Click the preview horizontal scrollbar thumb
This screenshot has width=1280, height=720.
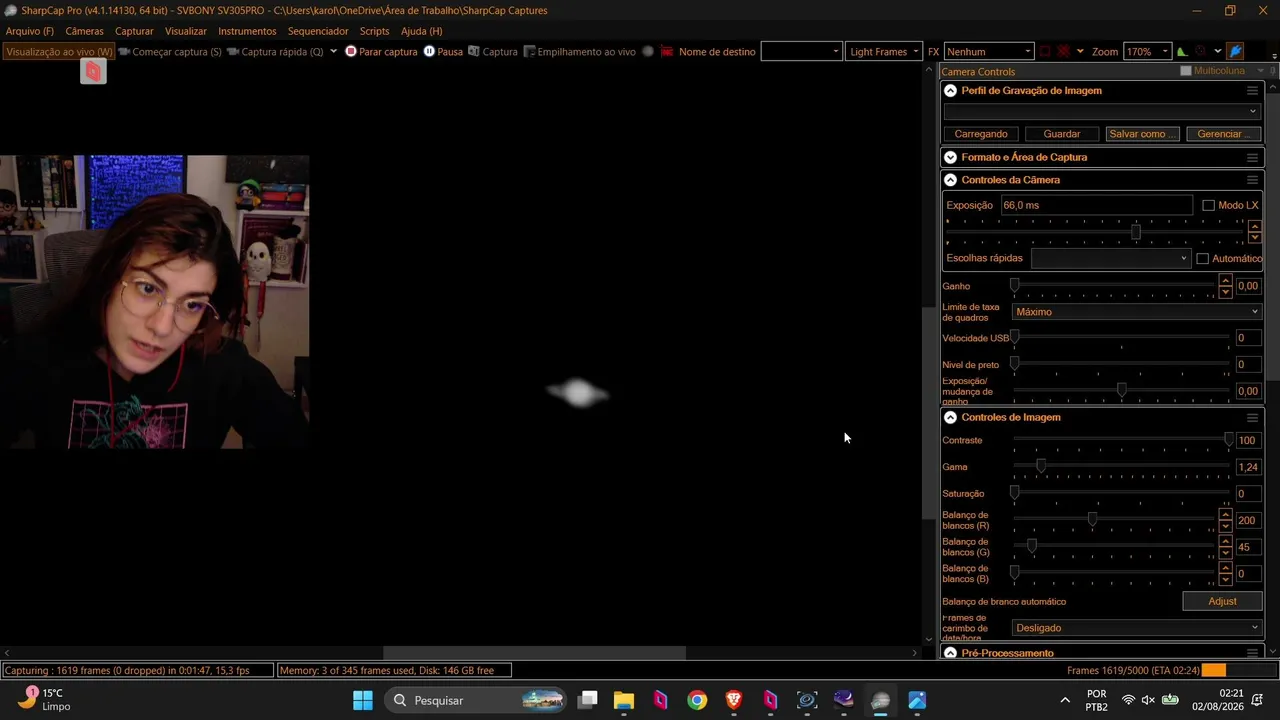coord(535,653)
